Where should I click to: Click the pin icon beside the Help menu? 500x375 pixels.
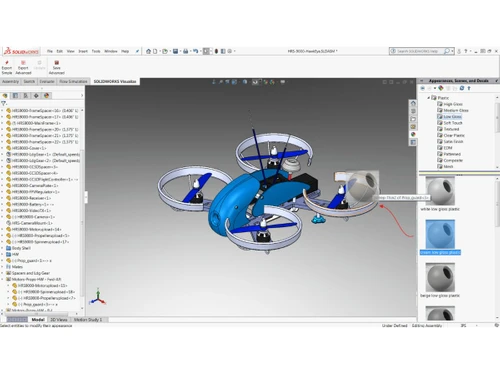pyautogui.click(x=137, y=51)
